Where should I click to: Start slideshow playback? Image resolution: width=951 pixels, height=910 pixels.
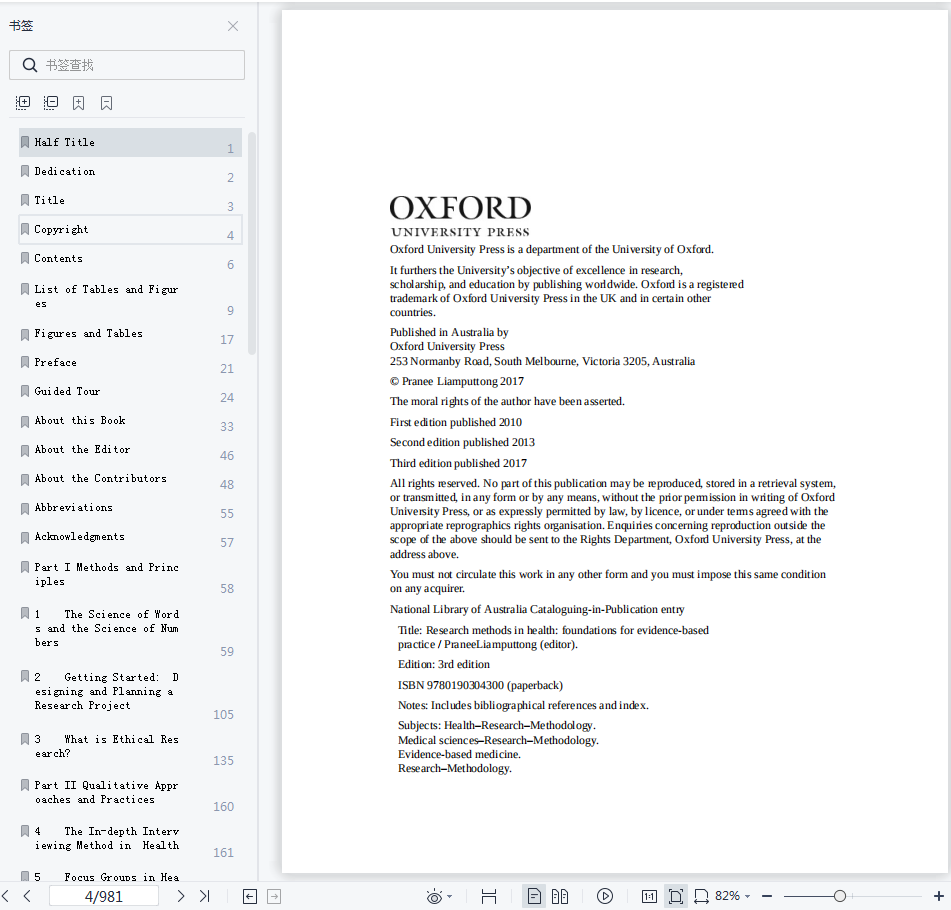(x=605, y=896)
